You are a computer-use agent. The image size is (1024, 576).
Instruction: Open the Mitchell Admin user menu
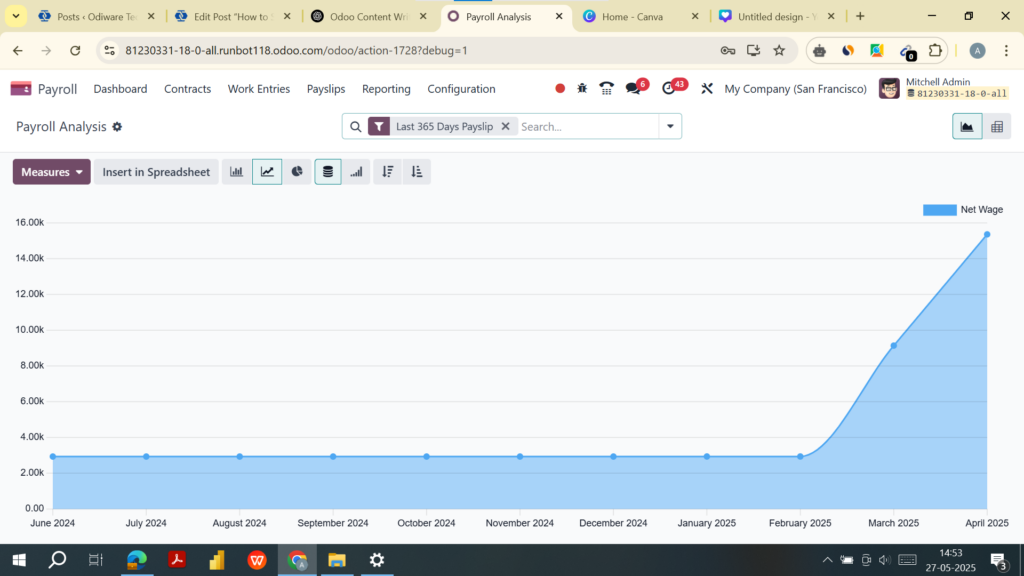click(940, 88)
